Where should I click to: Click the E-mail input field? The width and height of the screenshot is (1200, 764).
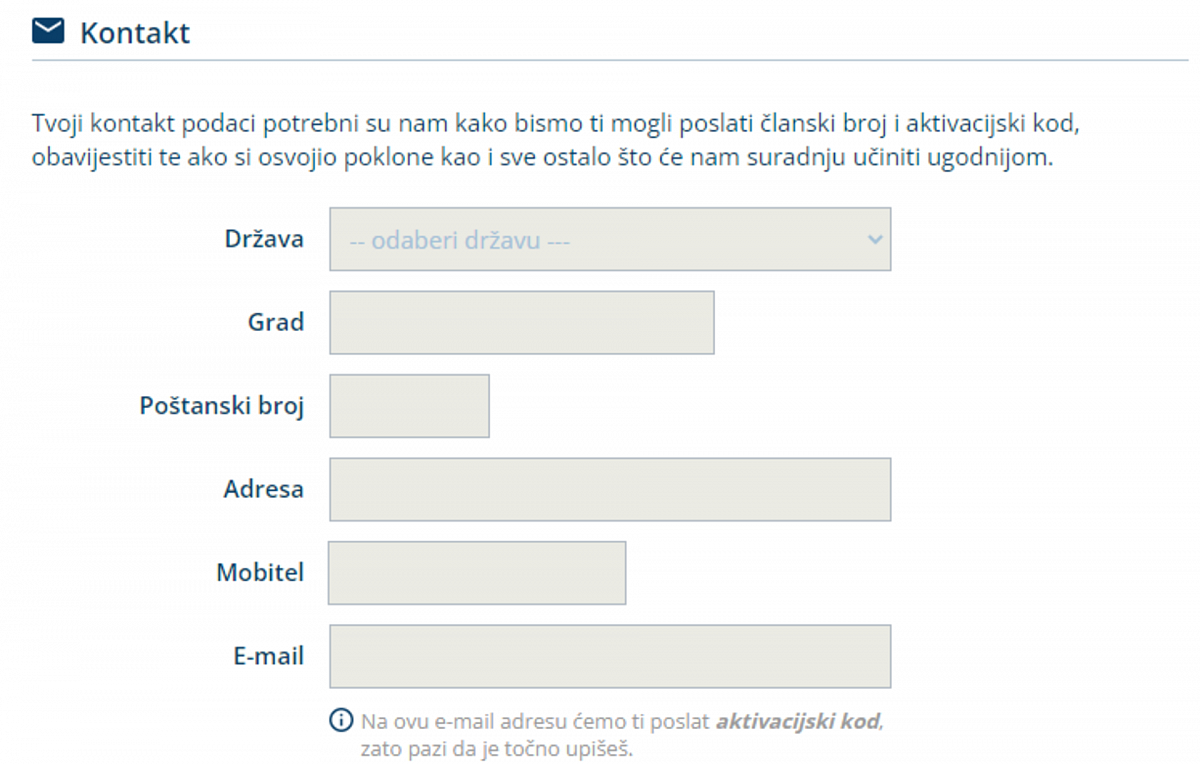coord(610,657)
